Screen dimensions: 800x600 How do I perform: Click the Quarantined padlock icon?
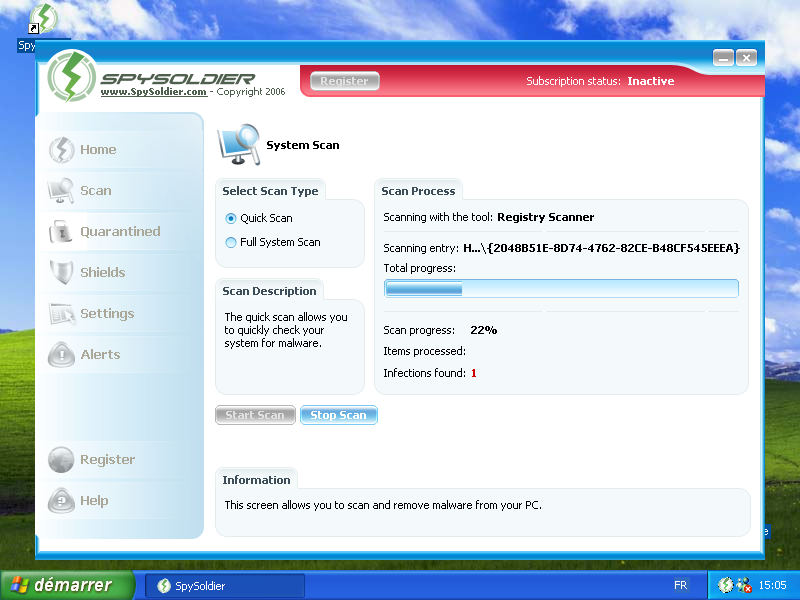tap(60, 232)
